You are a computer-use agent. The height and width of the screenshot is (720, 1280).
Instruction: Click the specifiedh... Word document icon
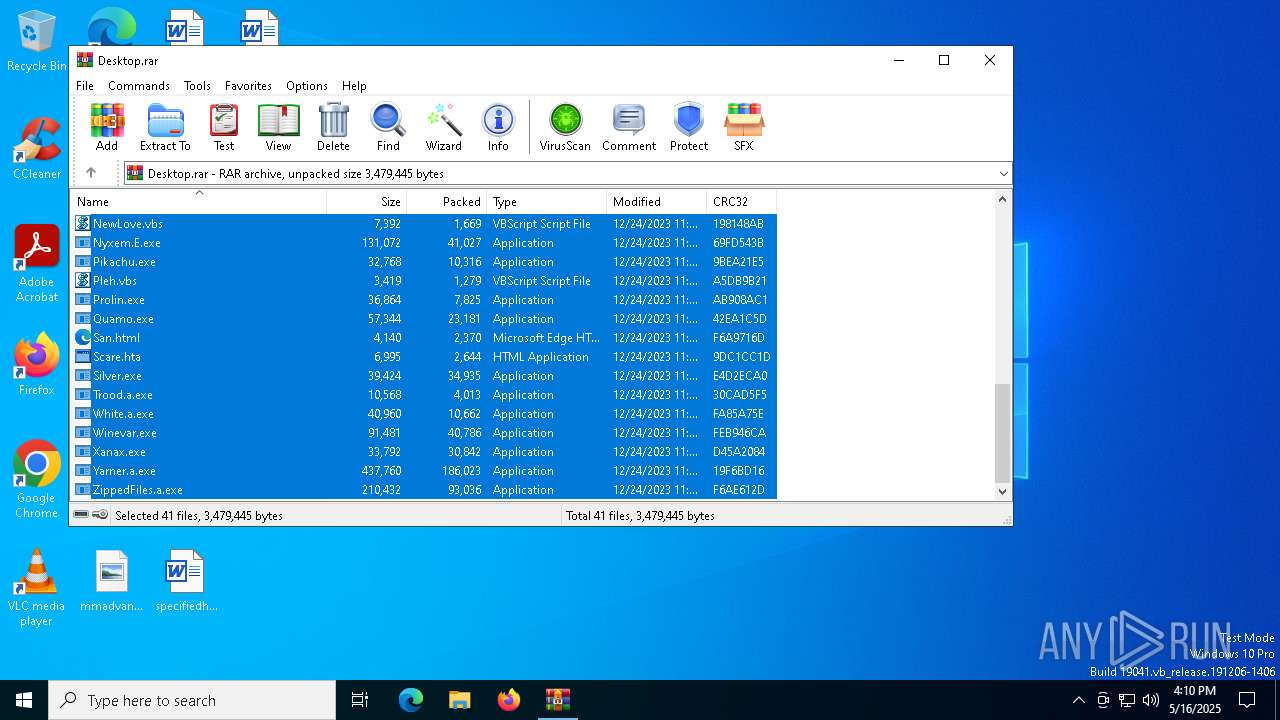pyautogui.click(x=186, y=580)
